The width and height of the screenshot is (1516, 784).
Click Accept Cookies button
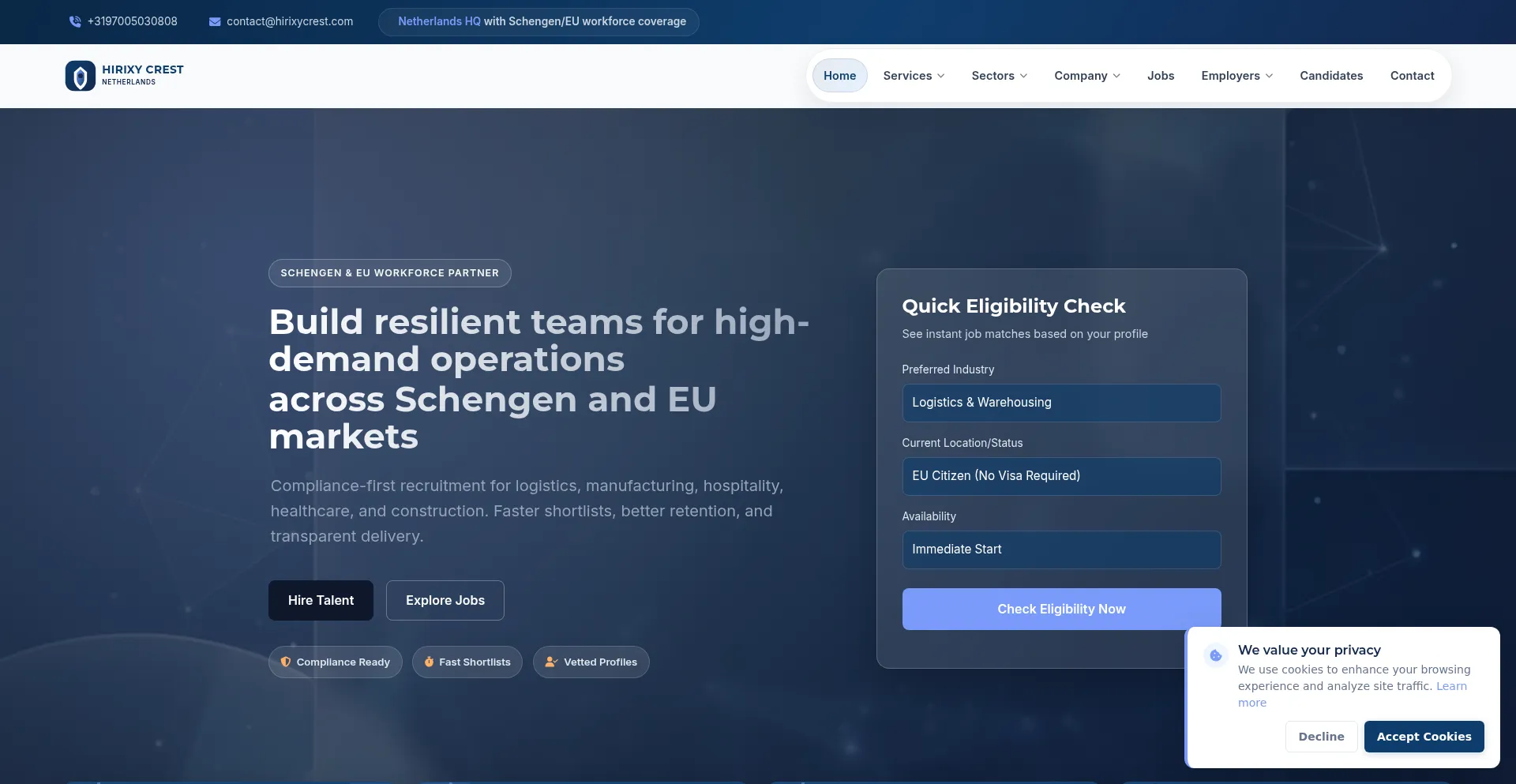coord(1424,737)
